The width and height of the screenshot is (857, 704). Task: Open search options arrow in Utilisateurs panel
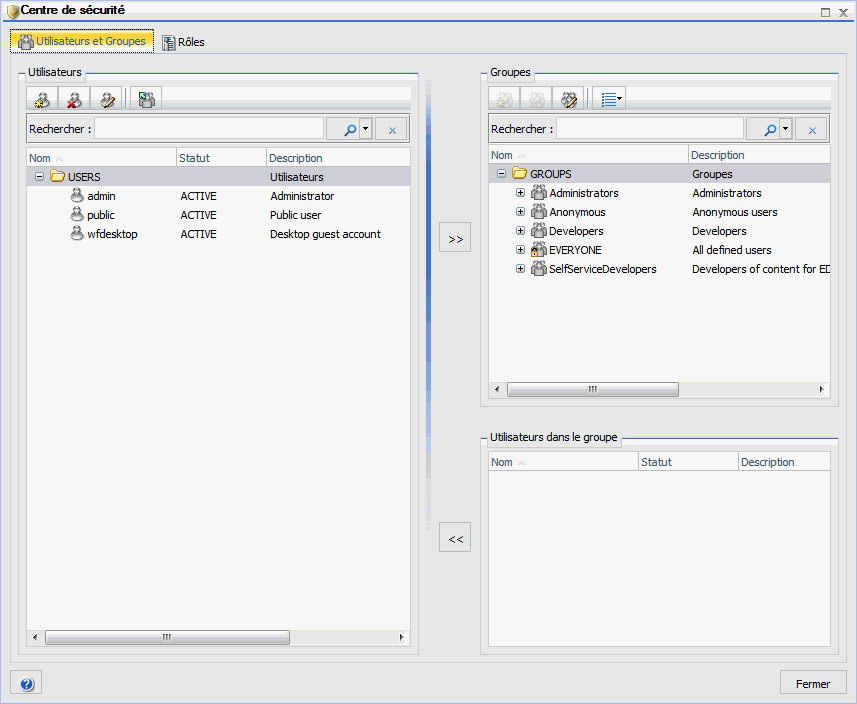tap(366, 130)
